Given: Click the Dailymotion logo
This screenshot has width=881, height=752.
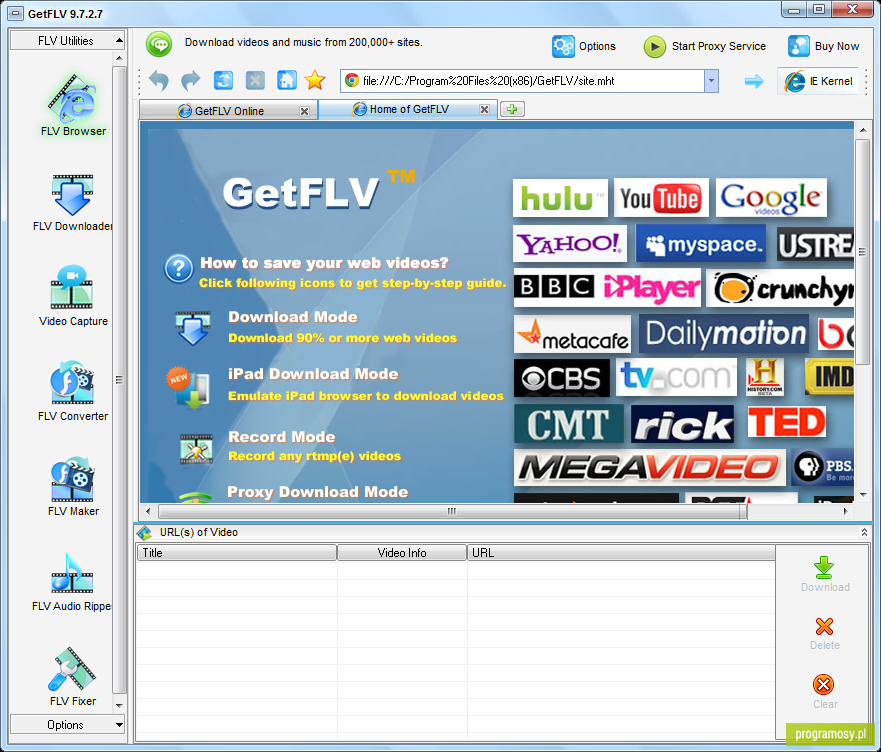Looking at the screenshot, I should pos(724,334).
